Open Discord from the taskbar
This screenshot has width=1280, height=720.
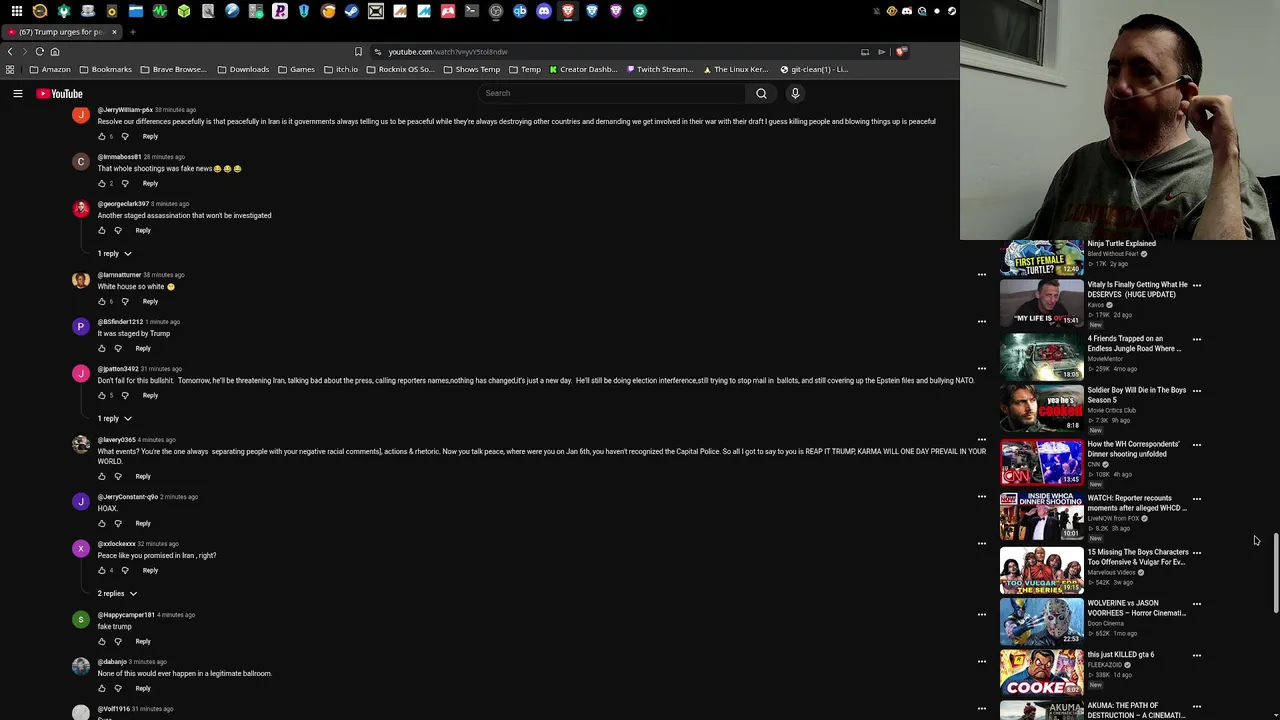coord(544,11)
